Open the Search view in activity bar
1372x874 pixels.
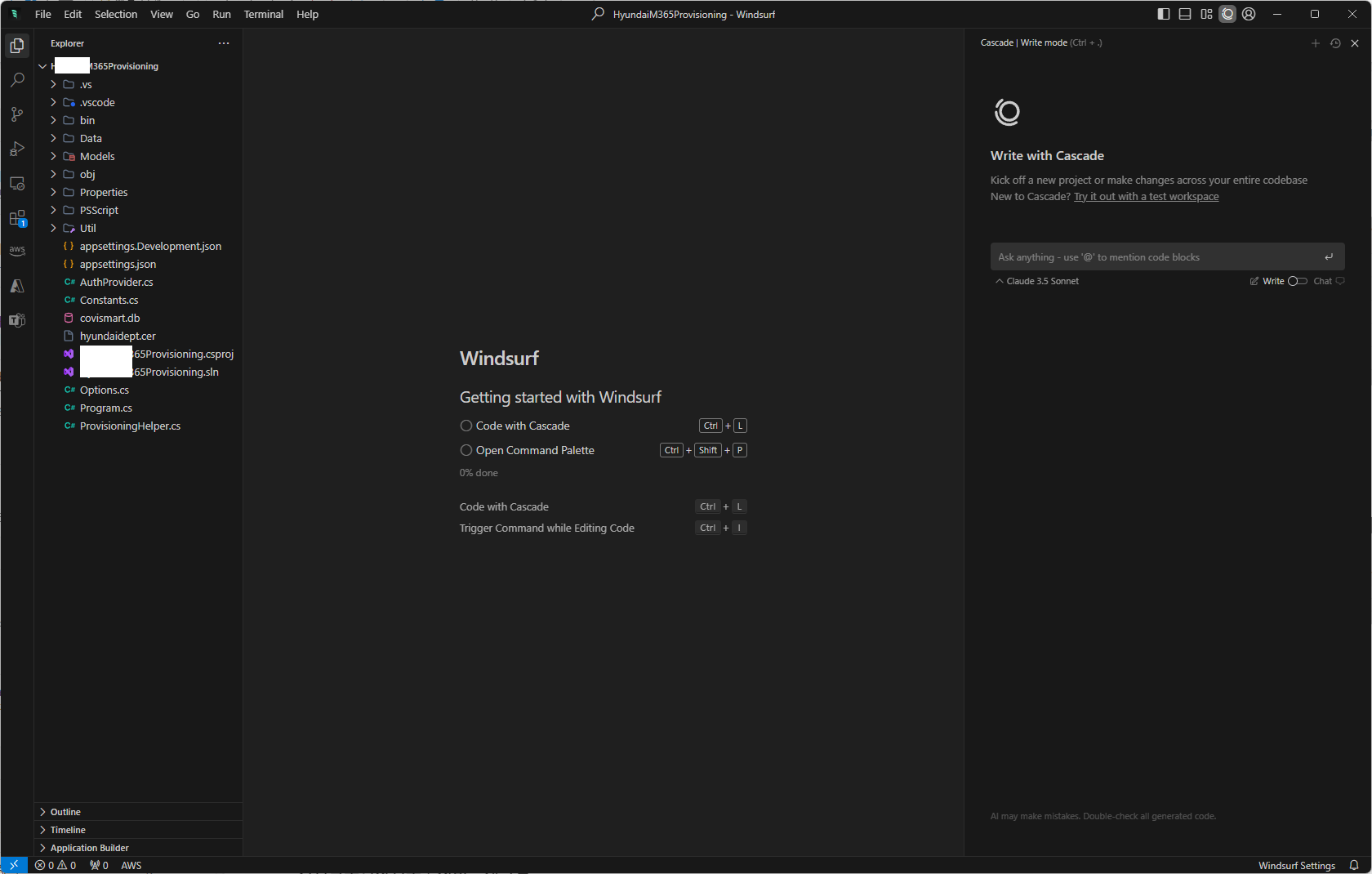pos(17,80)
